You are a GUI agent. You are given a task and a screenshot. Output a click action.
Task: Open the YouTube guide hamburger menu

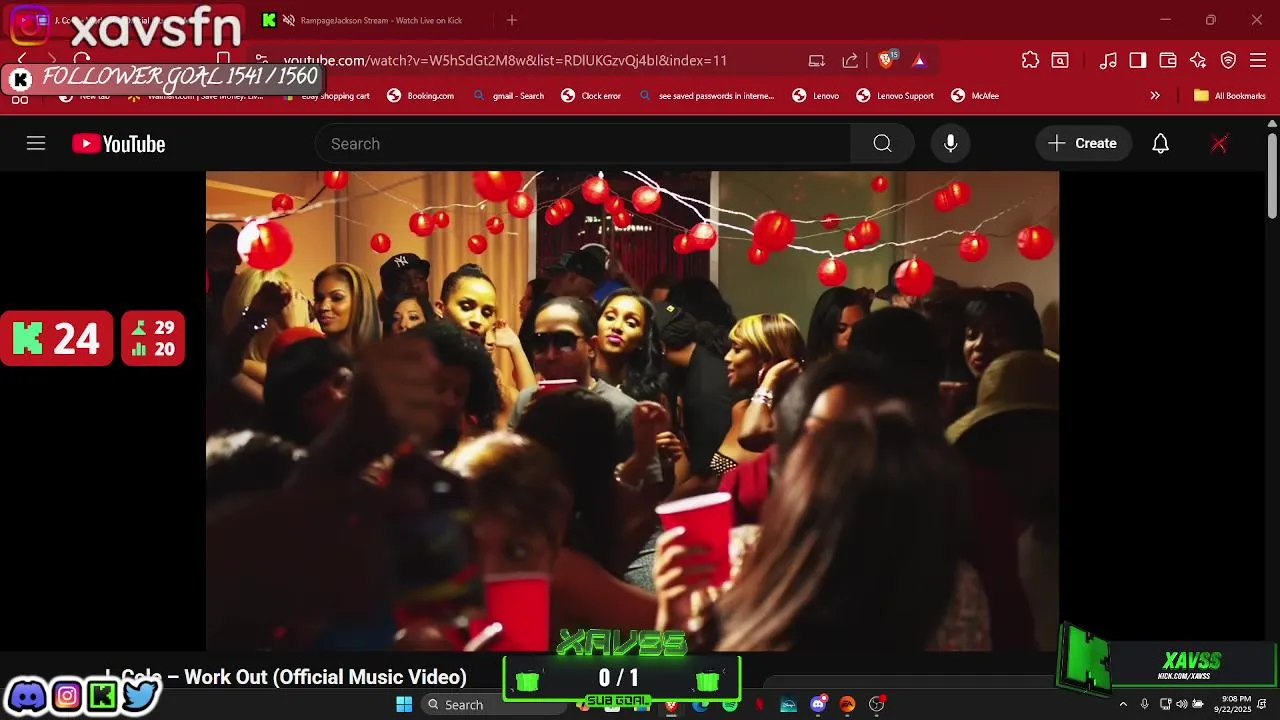(x=36, y=144)
